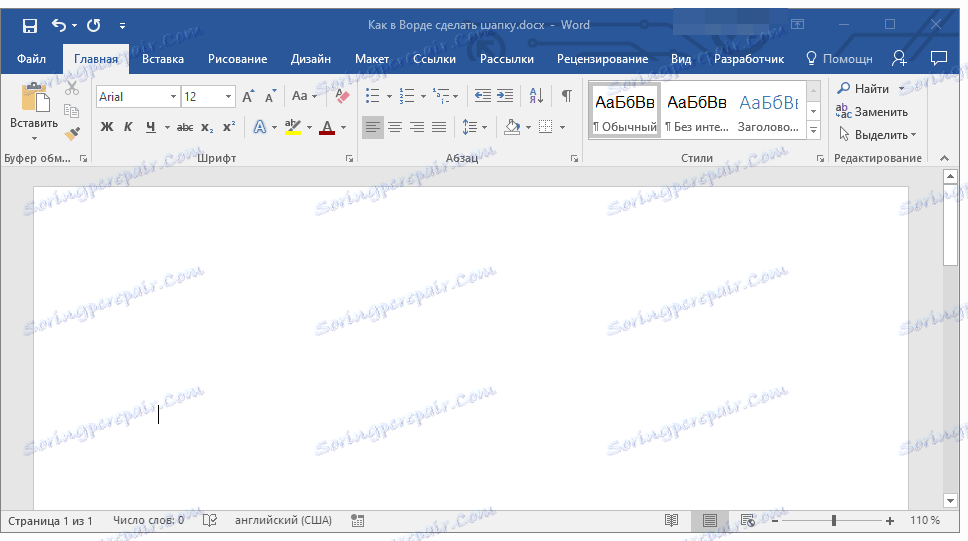Open the Quick Access Toolbar customize menu
The width and height of the screenshot is (968, 541).
pos(122,25)
